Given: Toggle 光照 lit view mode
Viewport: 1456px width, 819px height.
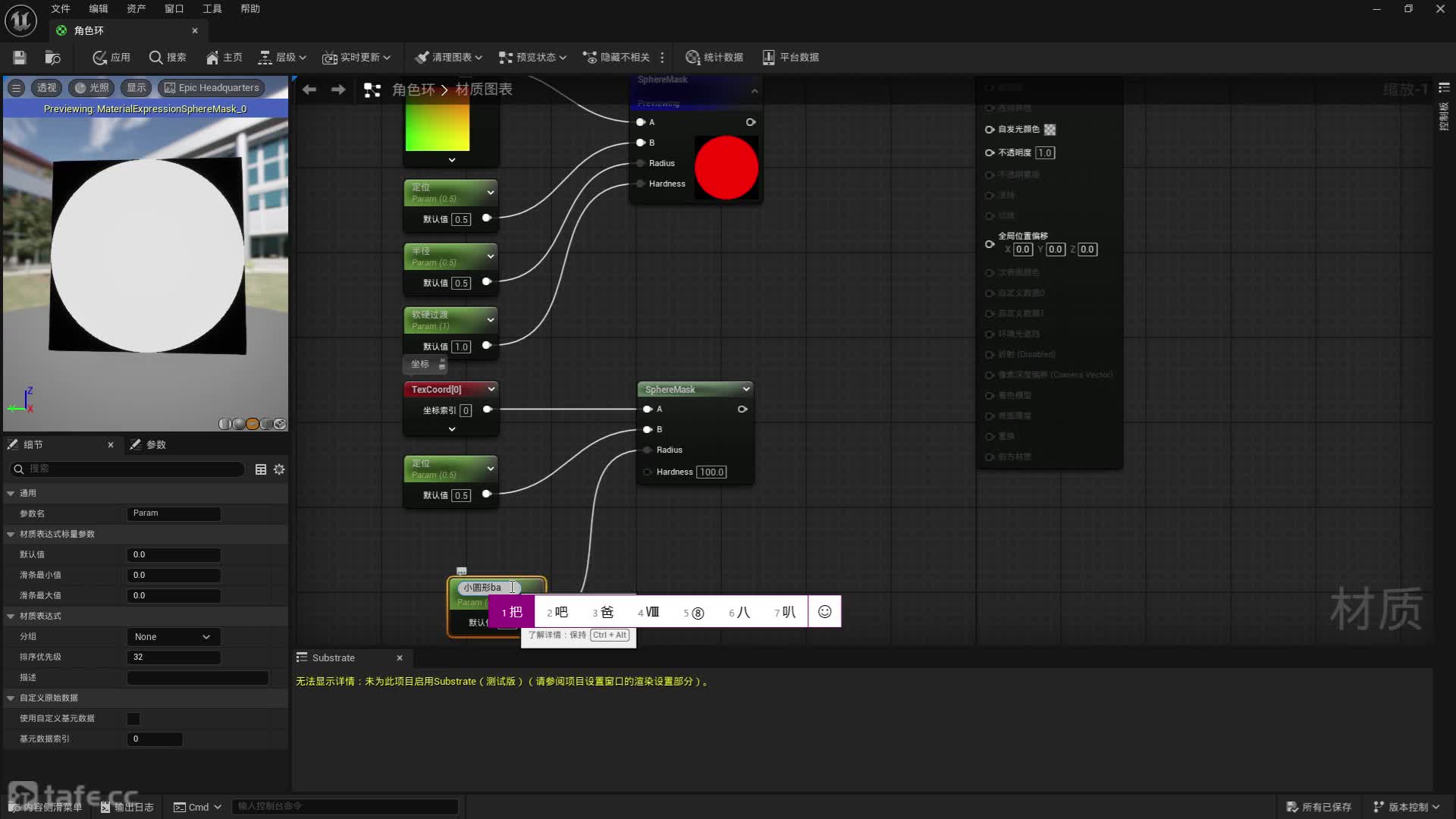Looking at the screenshot, I should tap(92, 88).
